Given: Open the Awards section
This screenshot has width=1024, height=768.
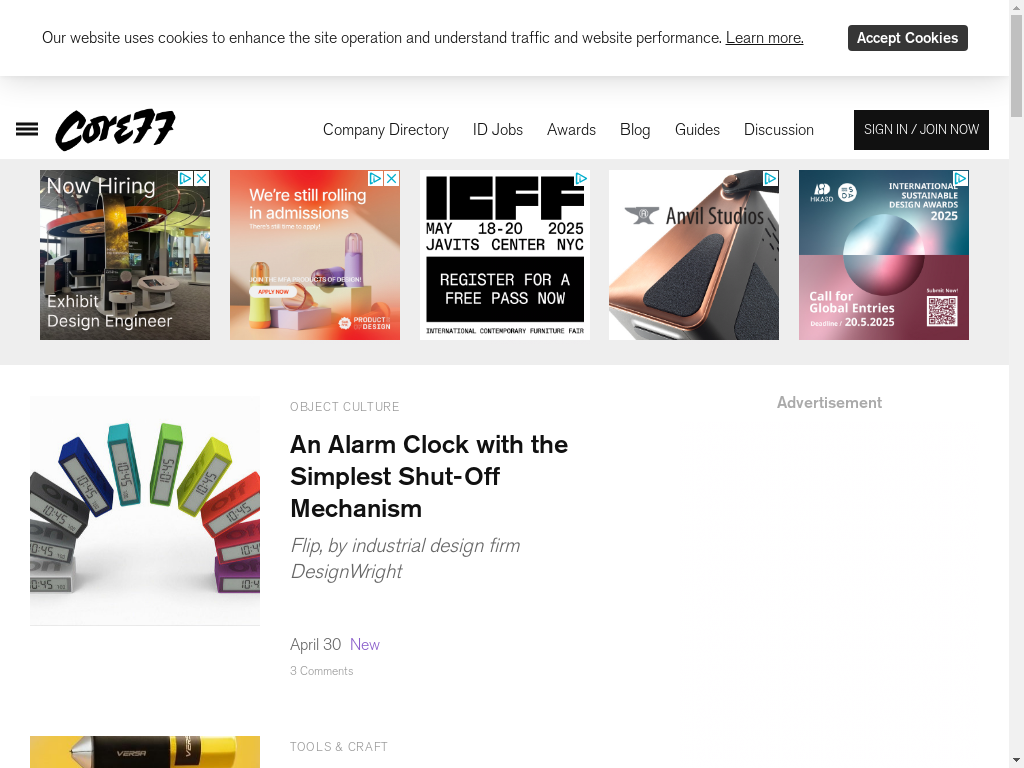Looking at the screenshot, I should point(571,130).
